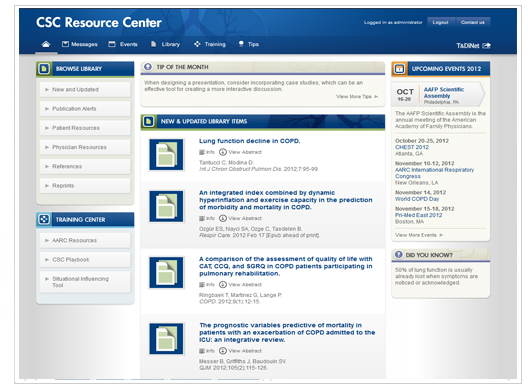This screenshot has height=391, width=528.
Task: Open References in Browse Library
Action: point(85,166)
